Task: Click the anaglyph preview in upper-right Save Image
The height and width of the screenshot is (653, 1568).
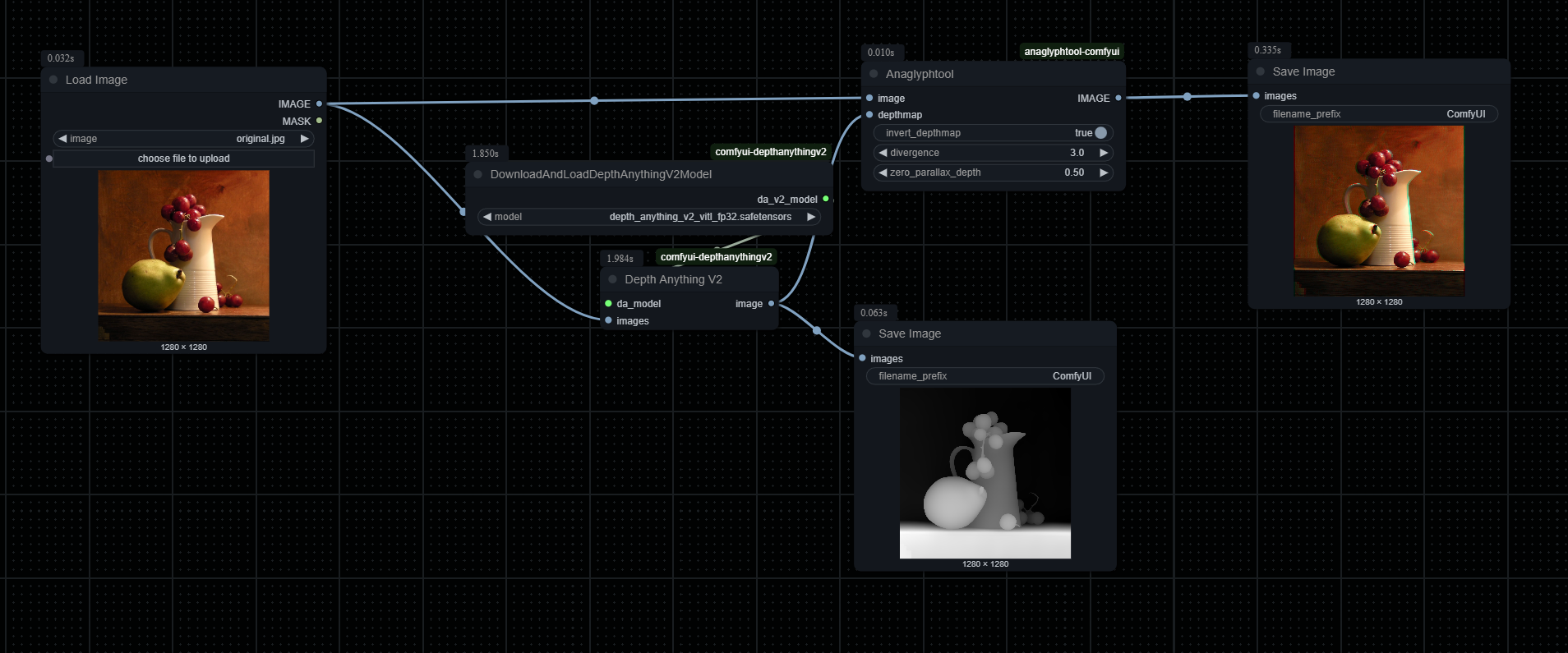Action: tap(1379, 211)
